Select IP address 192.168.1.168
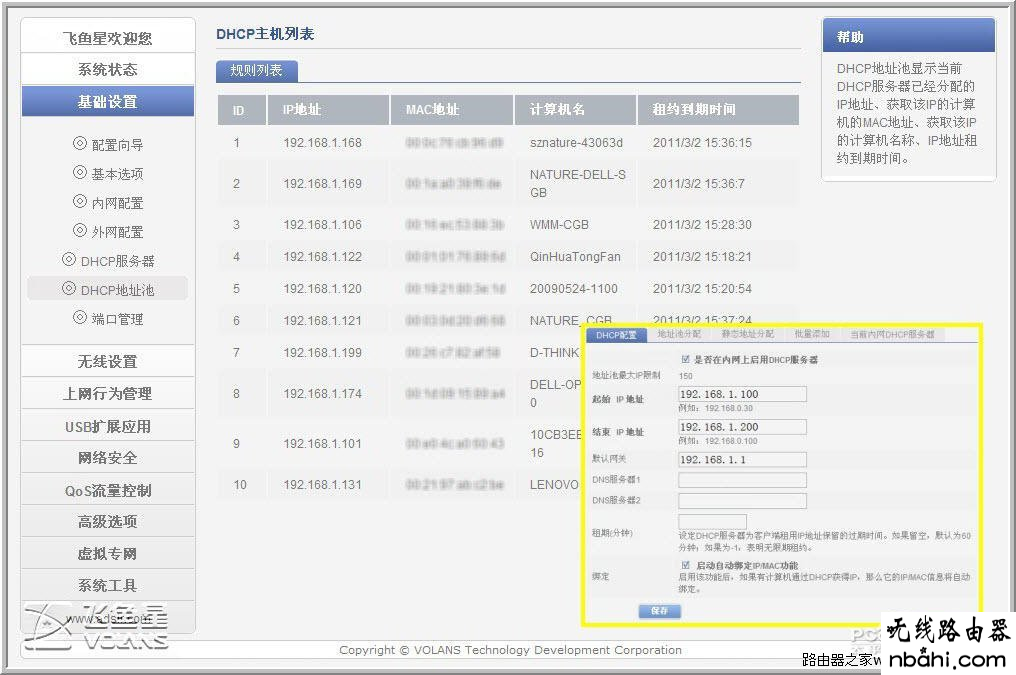Screen dimensions: 1016x675 [x=322, y=143]
